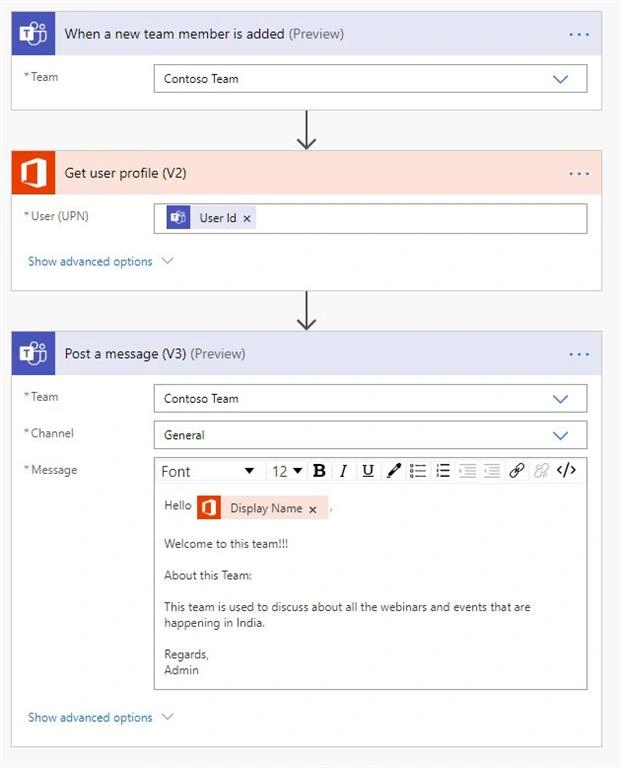This screenshot has width=622, height=768.
Task: Open the trigger's Contoso Team dropdown
Action: tap(370, 79)
